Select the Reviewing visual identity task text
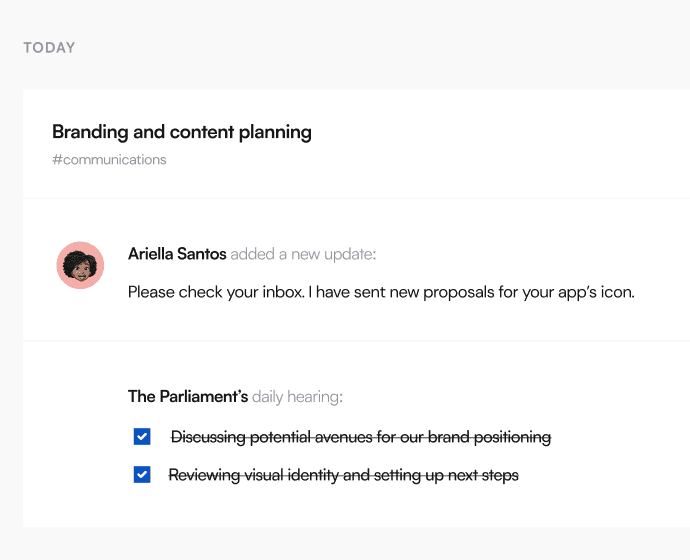 (x=344, y=475)
